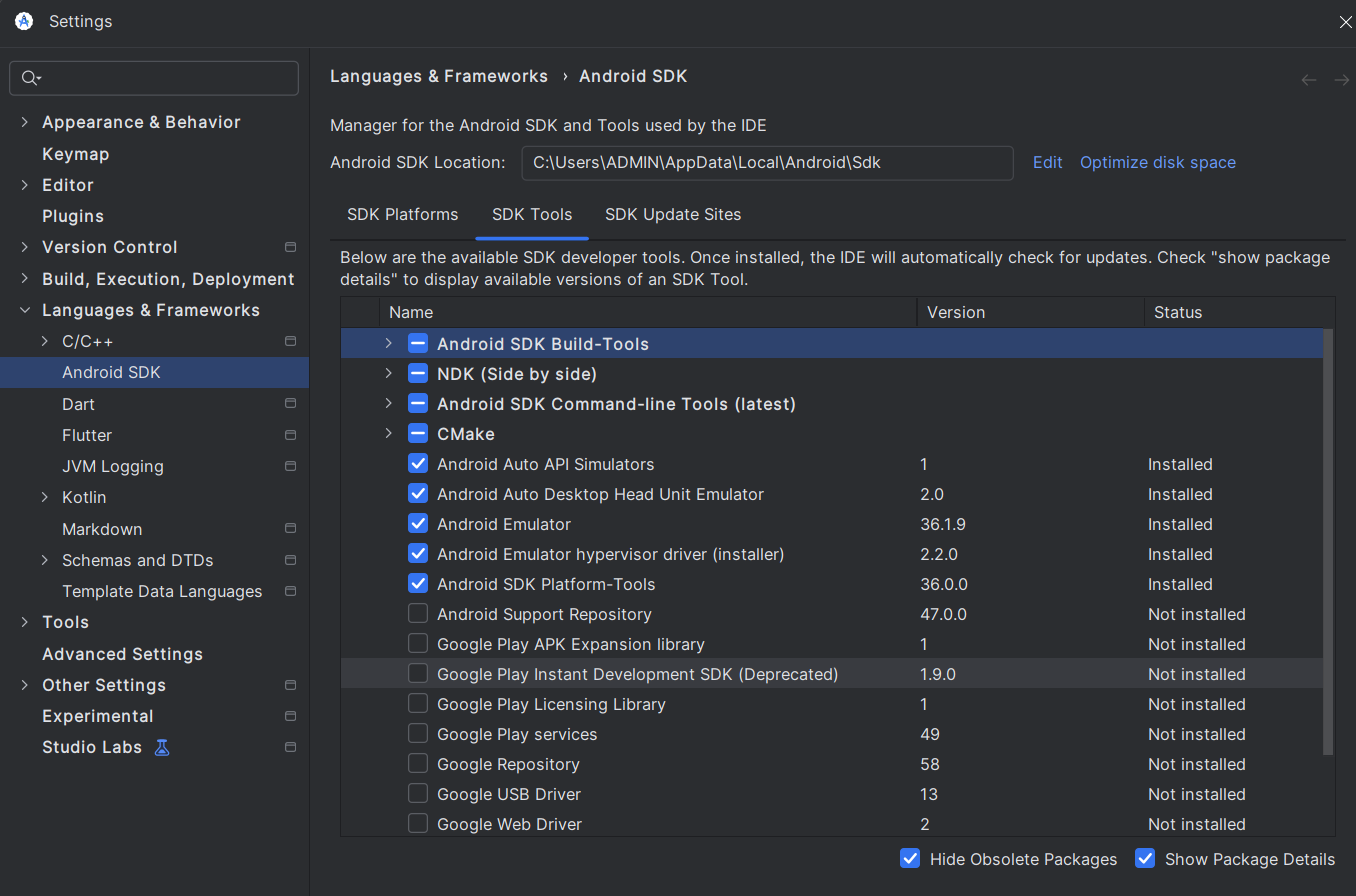Switch to the SDK Platforms tab
This screenshot has width=1356, height=896.
pyautogui.click(x=402, y=215)
